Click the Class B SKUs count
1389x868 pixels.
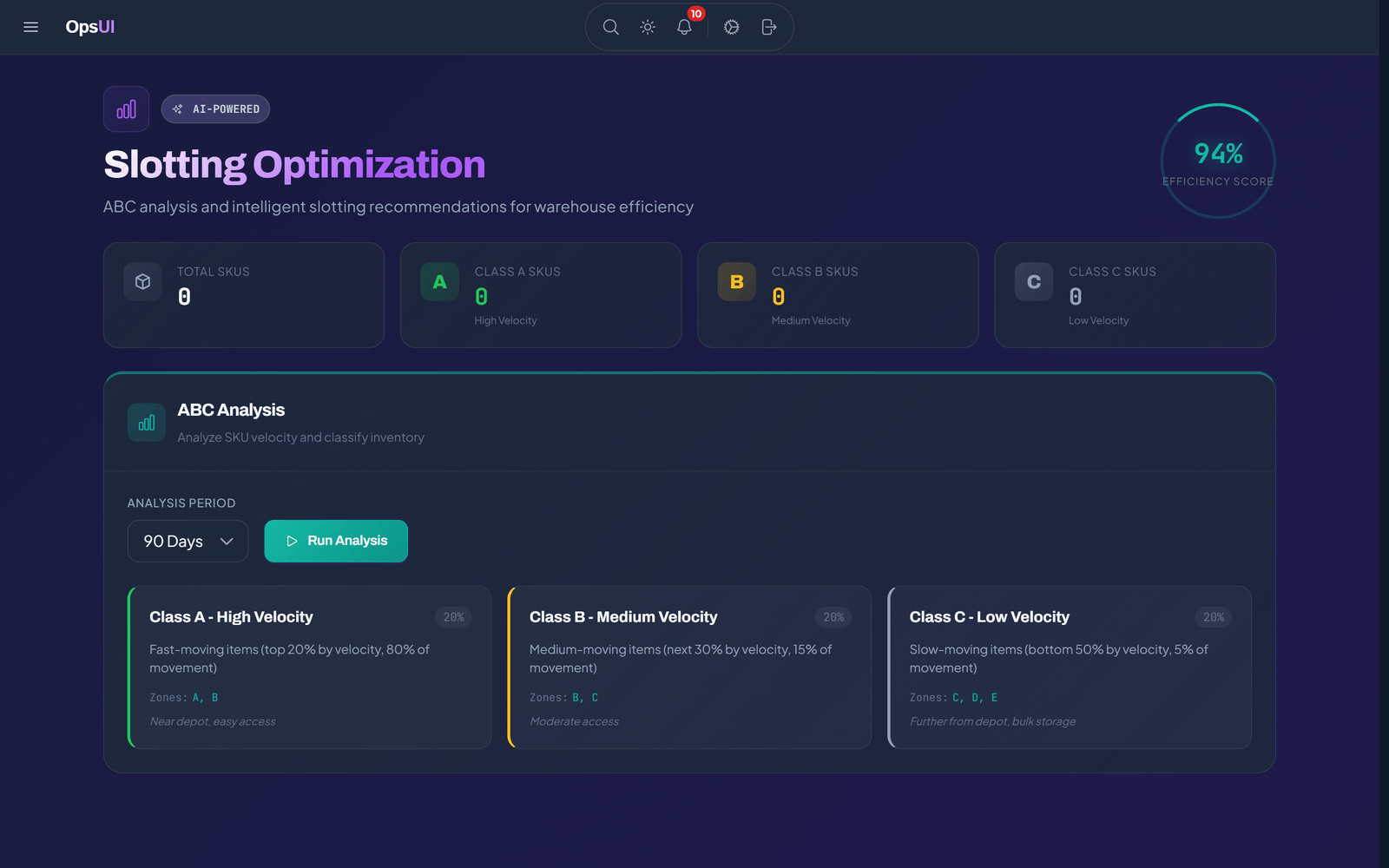click(779, 297)
